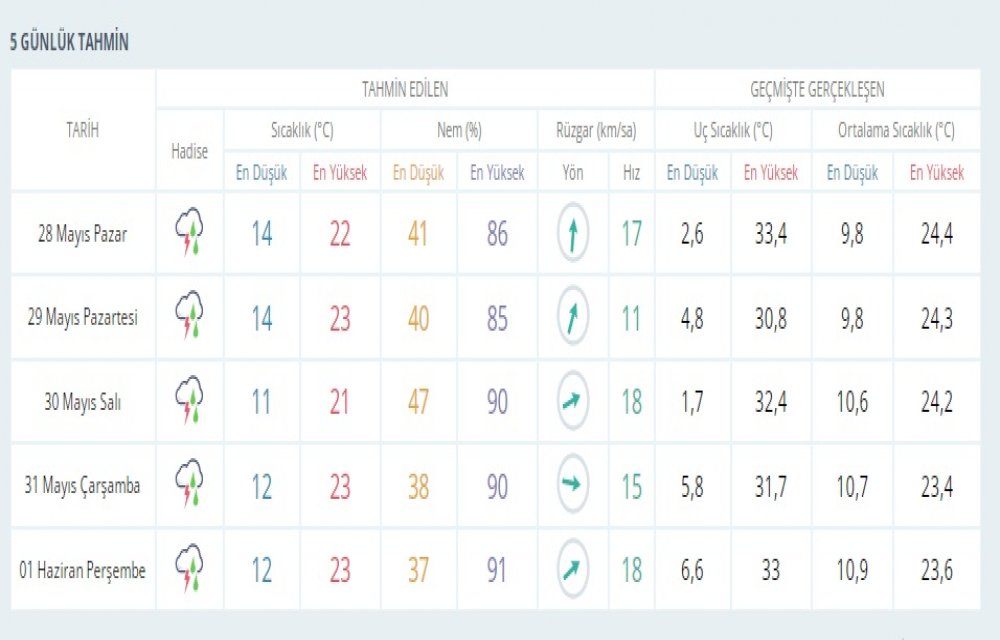Click the Nem (%) column header
The height and width of the screenshot is (640, 1000).
[459, 130]
